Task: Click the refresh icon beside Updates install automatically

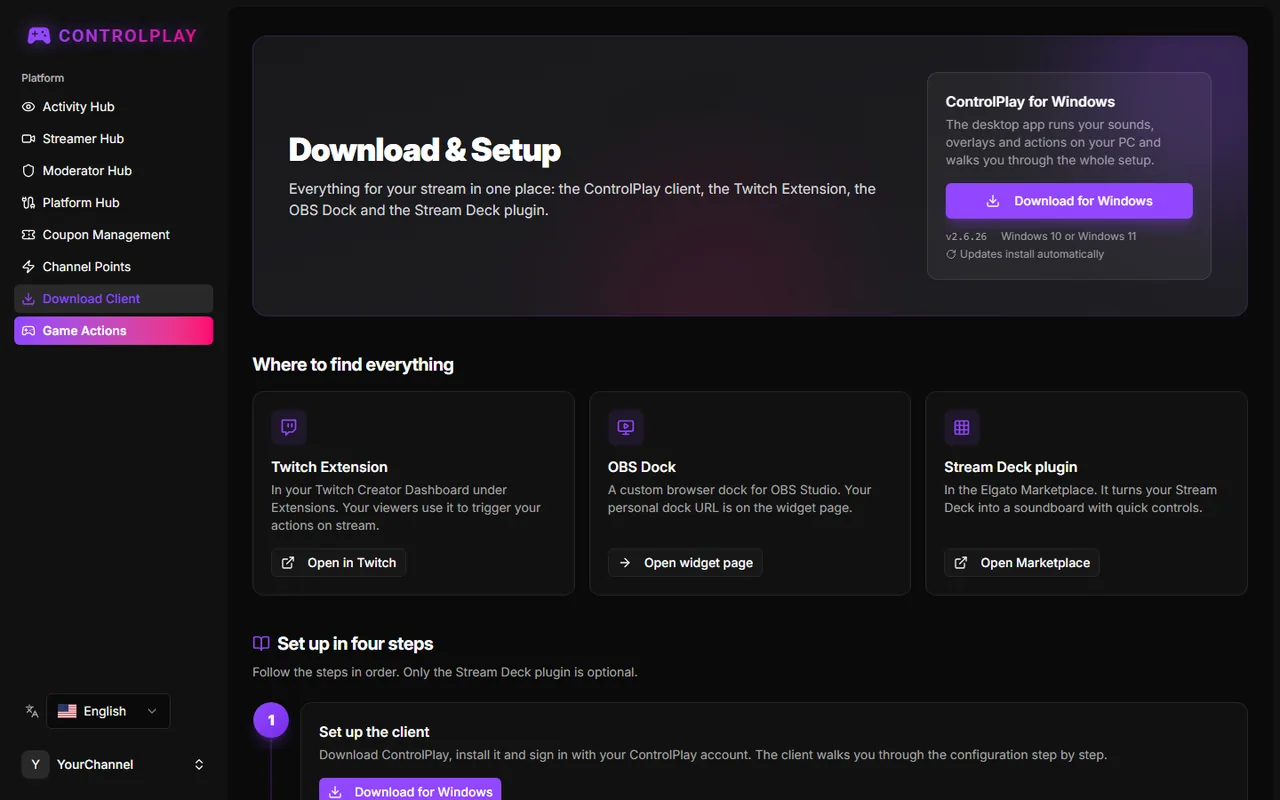Action: tap(951, 254)
